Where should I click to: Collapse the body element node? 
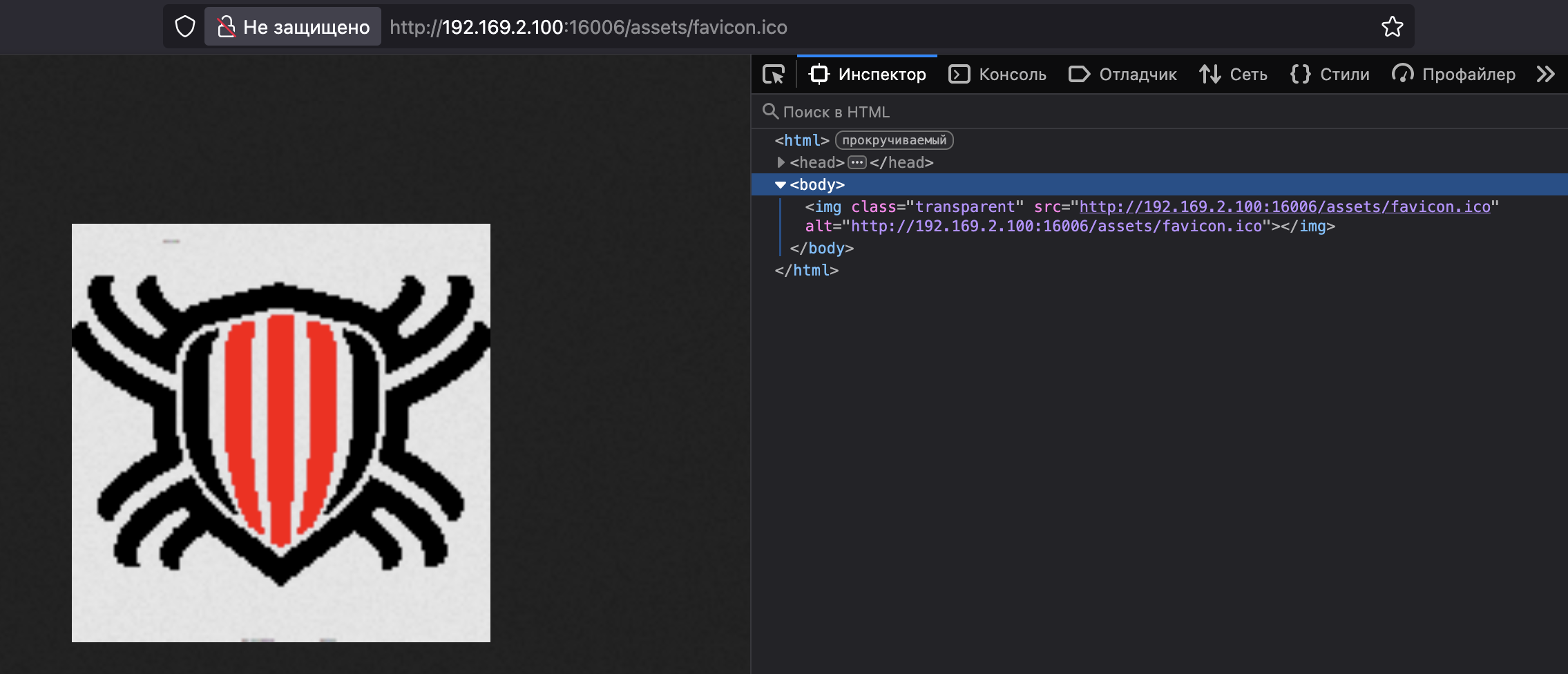pos(781,185)
